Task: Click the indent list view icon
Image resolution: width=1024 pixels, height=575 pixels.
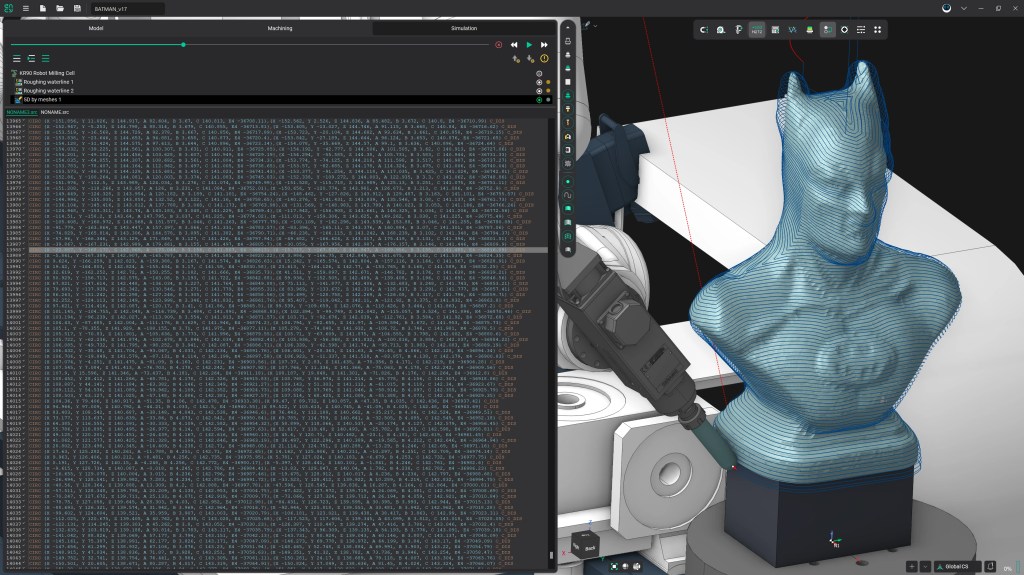Action: [31, 59]
